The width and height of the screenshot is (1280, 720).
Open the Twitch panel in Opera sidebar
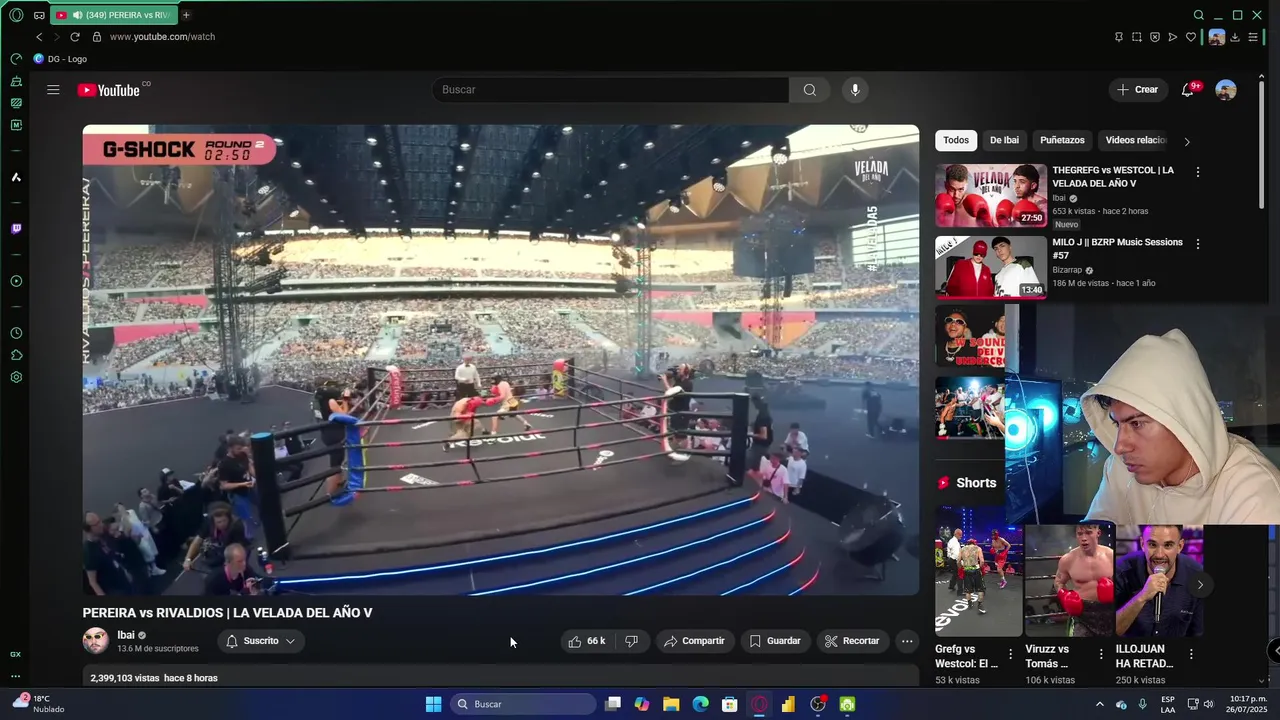16,229
